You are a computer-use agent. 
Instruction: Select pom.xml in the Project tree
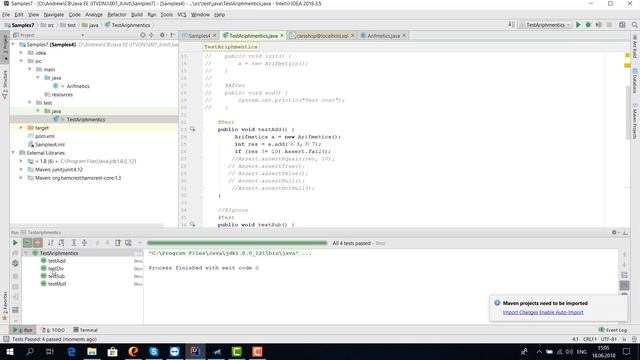pos(44,136)
